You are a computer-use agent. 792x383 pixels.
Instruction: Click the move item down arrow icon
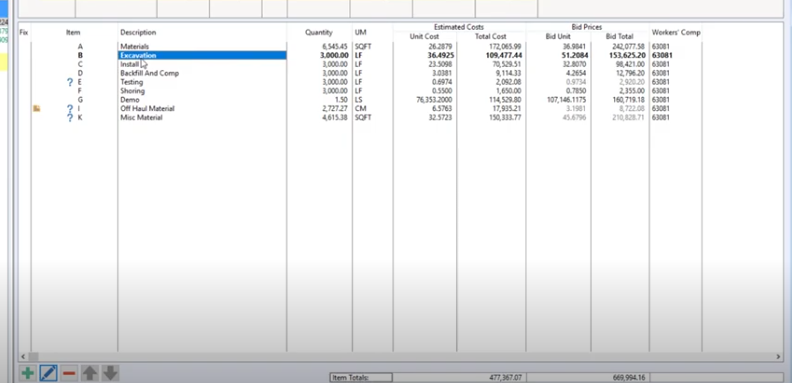click(110, 373)
